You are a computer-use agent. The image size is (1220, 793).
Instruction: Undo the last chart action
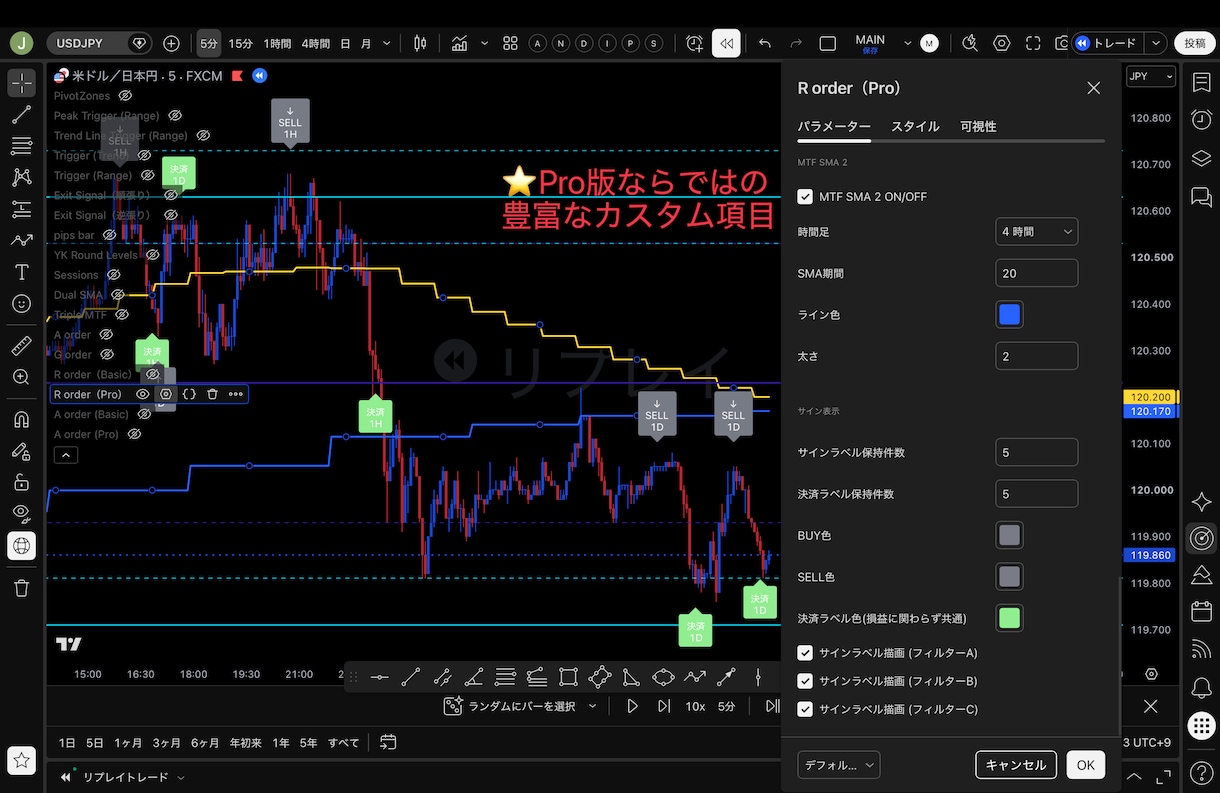(765, 43)
